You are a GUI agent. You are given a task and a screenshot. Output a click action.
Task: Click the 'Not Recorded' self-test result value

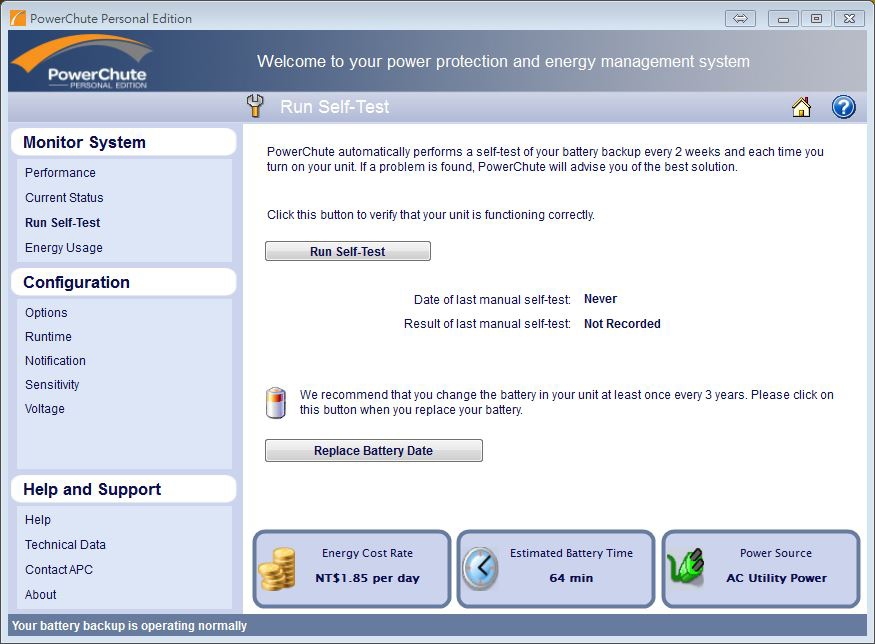tap(622, 324)
